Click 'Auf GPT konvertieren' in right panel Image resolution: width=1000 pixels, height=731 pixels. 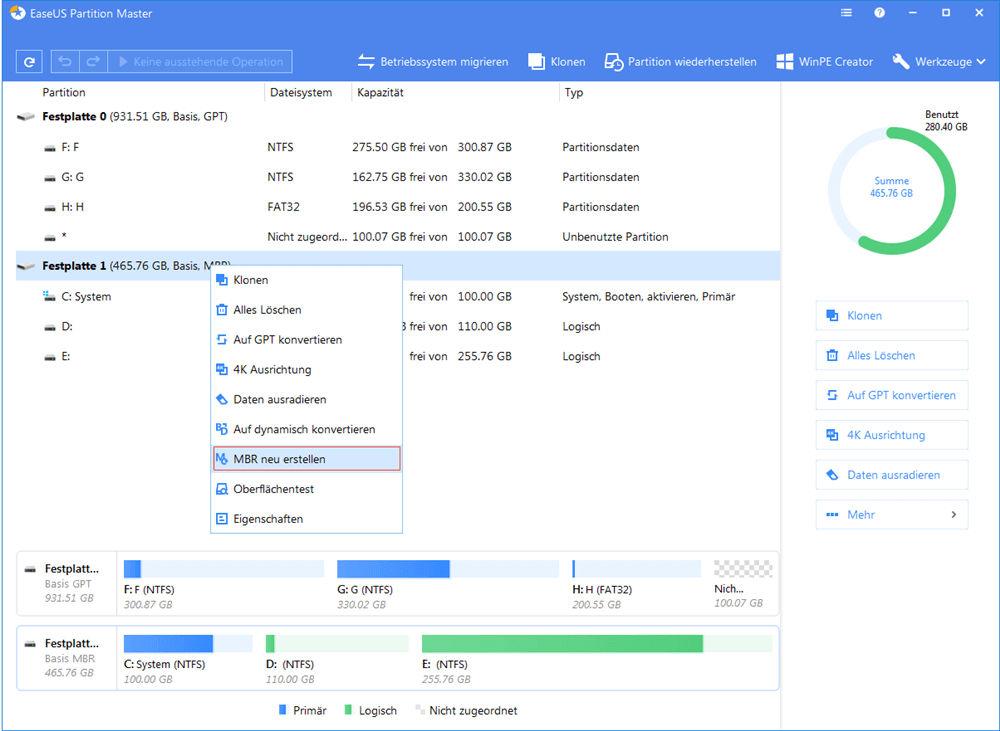(892, 395)
